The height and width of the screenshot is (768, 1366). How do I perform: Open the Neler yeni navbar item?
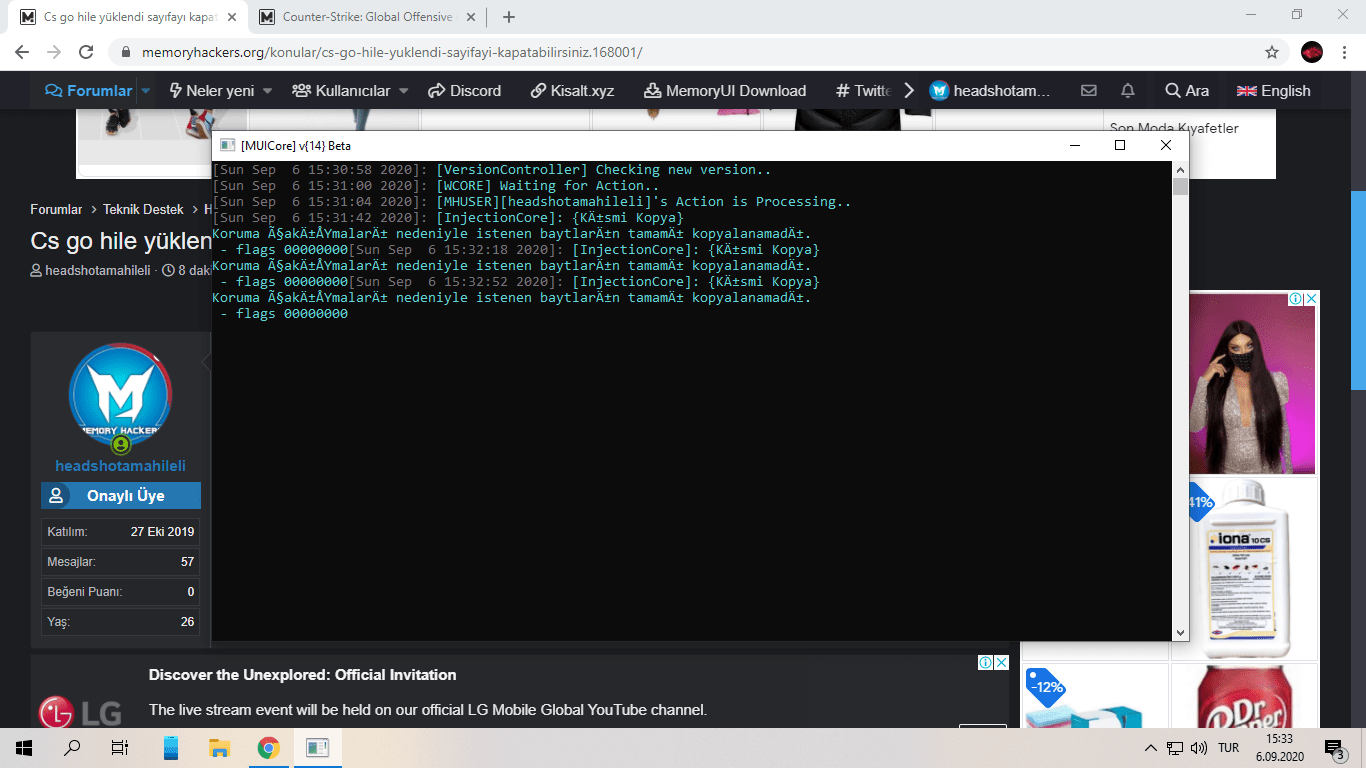click(x=211, y=91)
